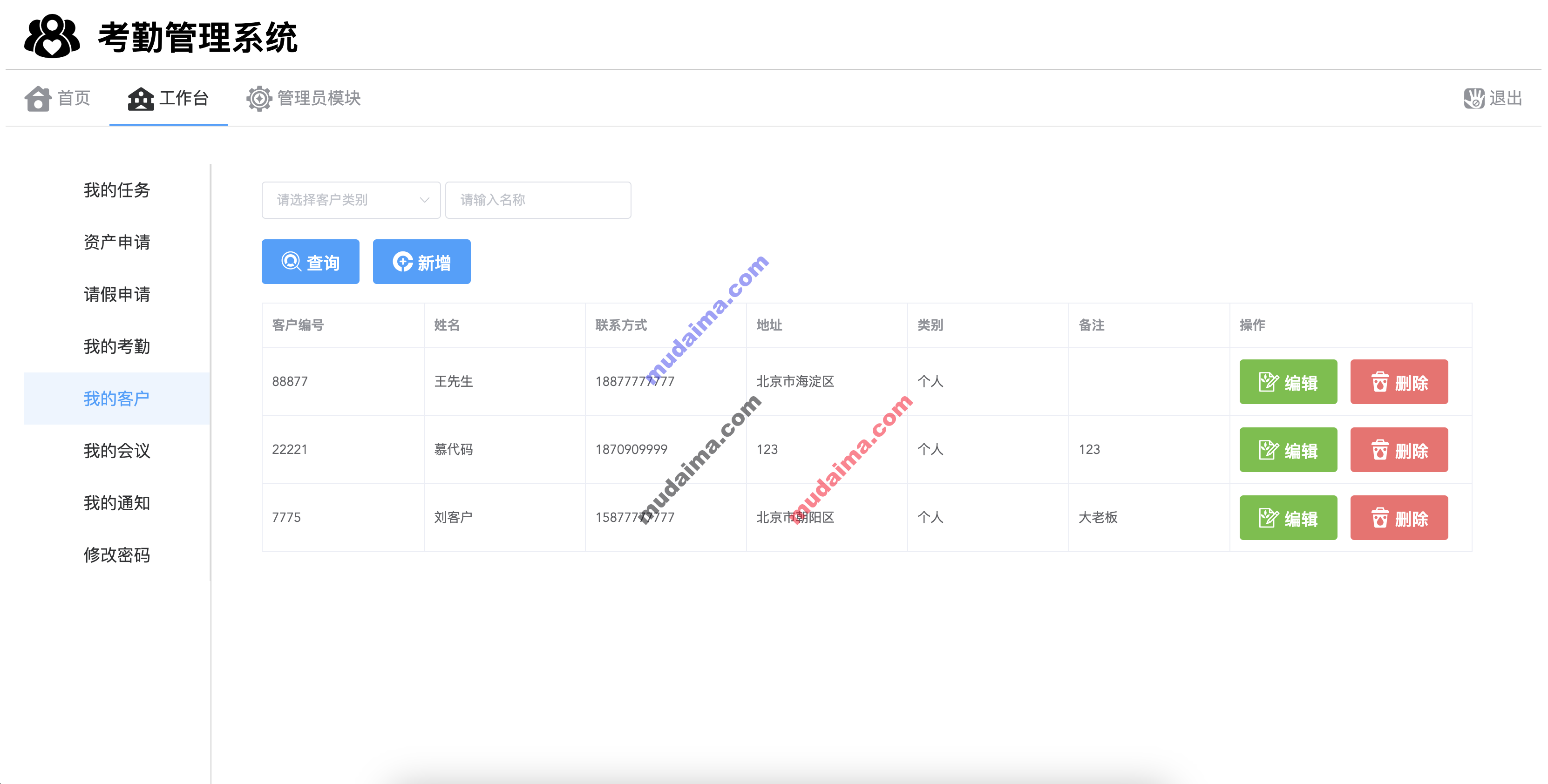Switch to the 工作台 tab
The height and width of the screenshot is (784, 1548).
pyautogui.click(x=168, y=99)
